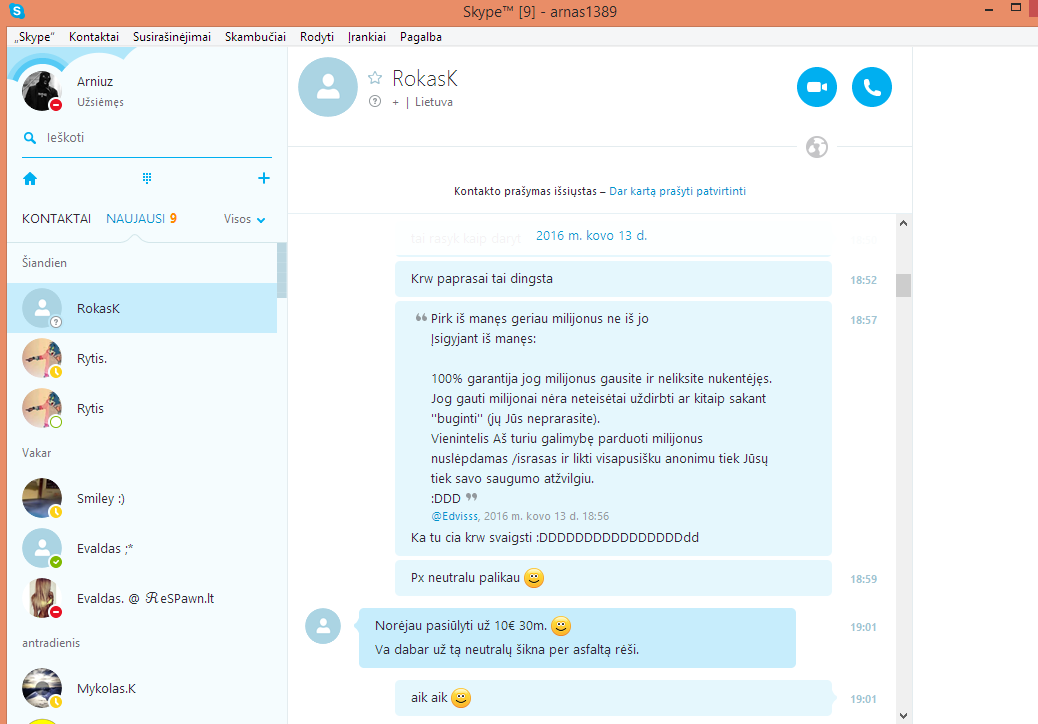
Task: Click the 'Va dabar už tą neutralų' message line
Action: click(x=507, y=650)
